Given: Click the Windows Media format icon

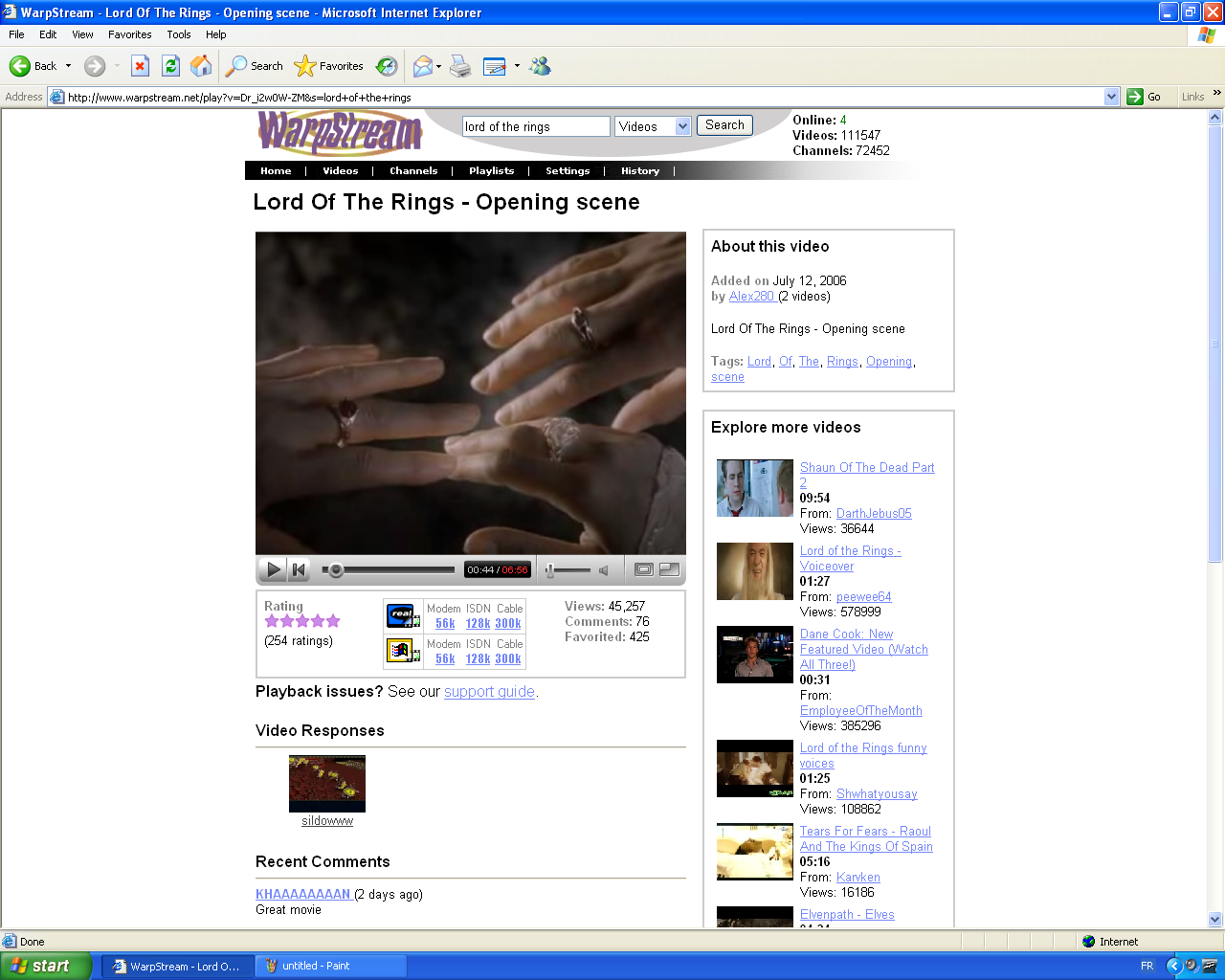Looking at the screenshot, I should click(x=403, y=651).
